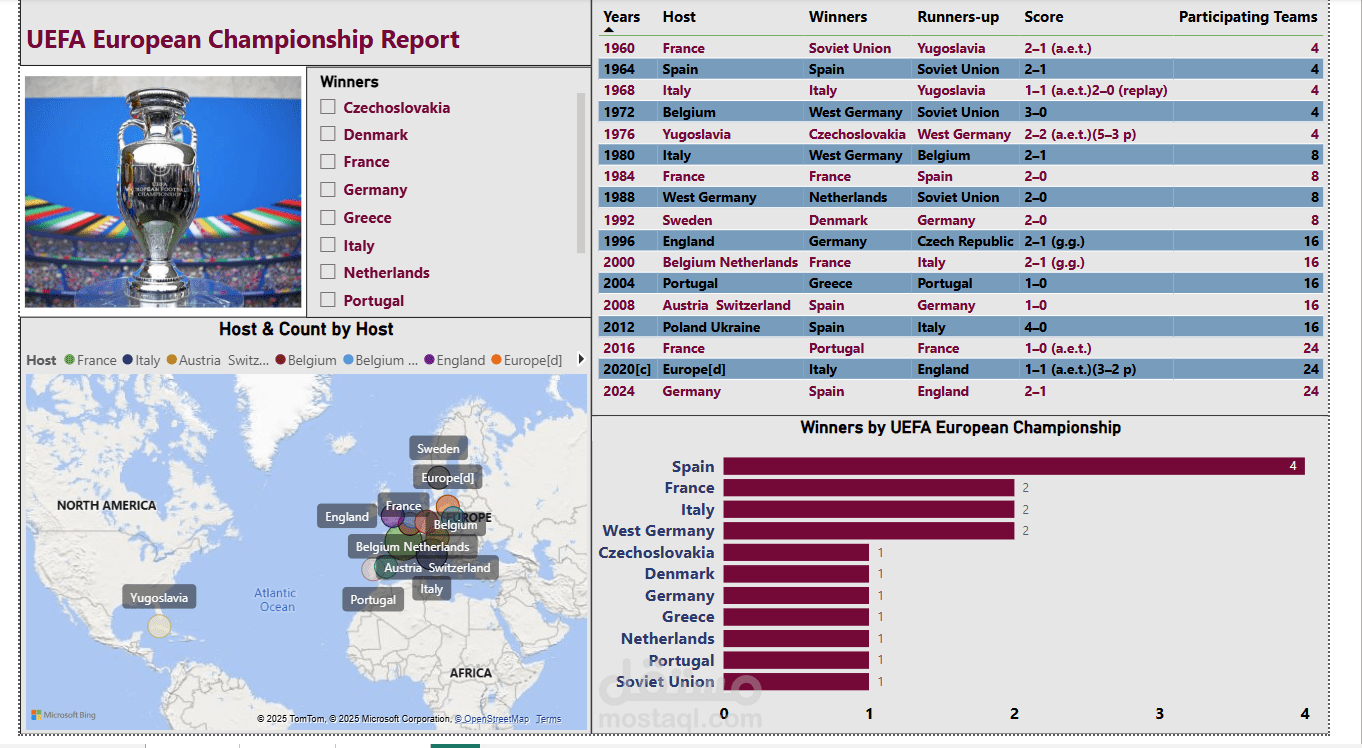The width and height of the screenshot is (1362, 748).
Task: Click the trophy image
Action: [x=163, y=192]
